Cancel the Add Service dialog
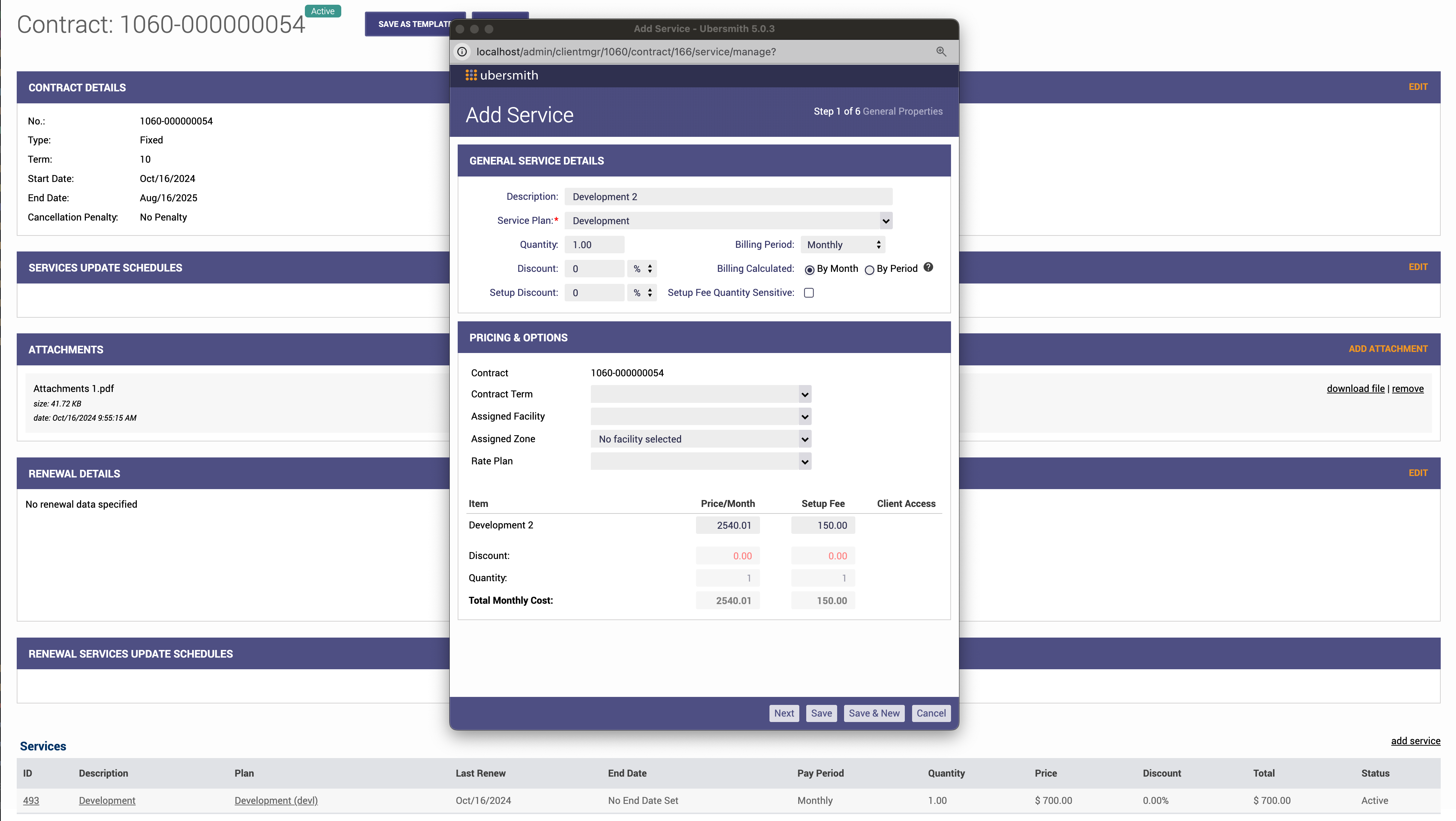 point(930,713)
